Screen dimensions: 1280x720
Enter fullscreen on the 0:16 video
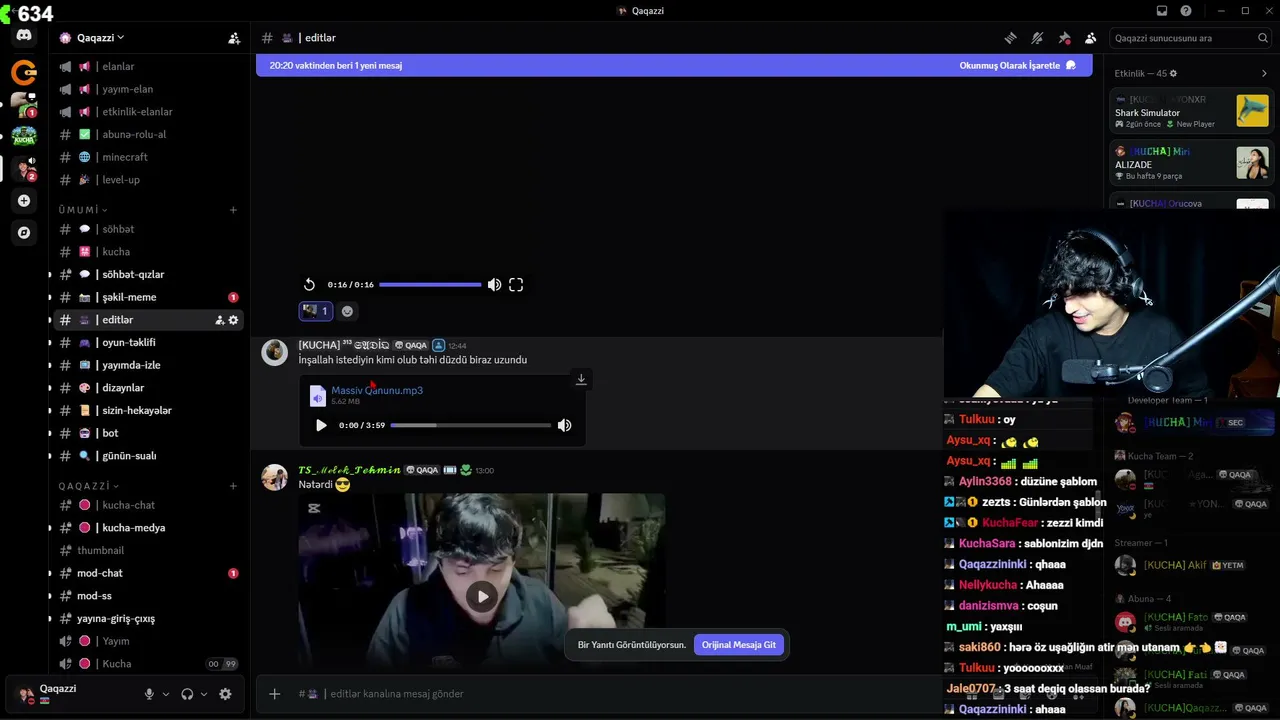516,285
